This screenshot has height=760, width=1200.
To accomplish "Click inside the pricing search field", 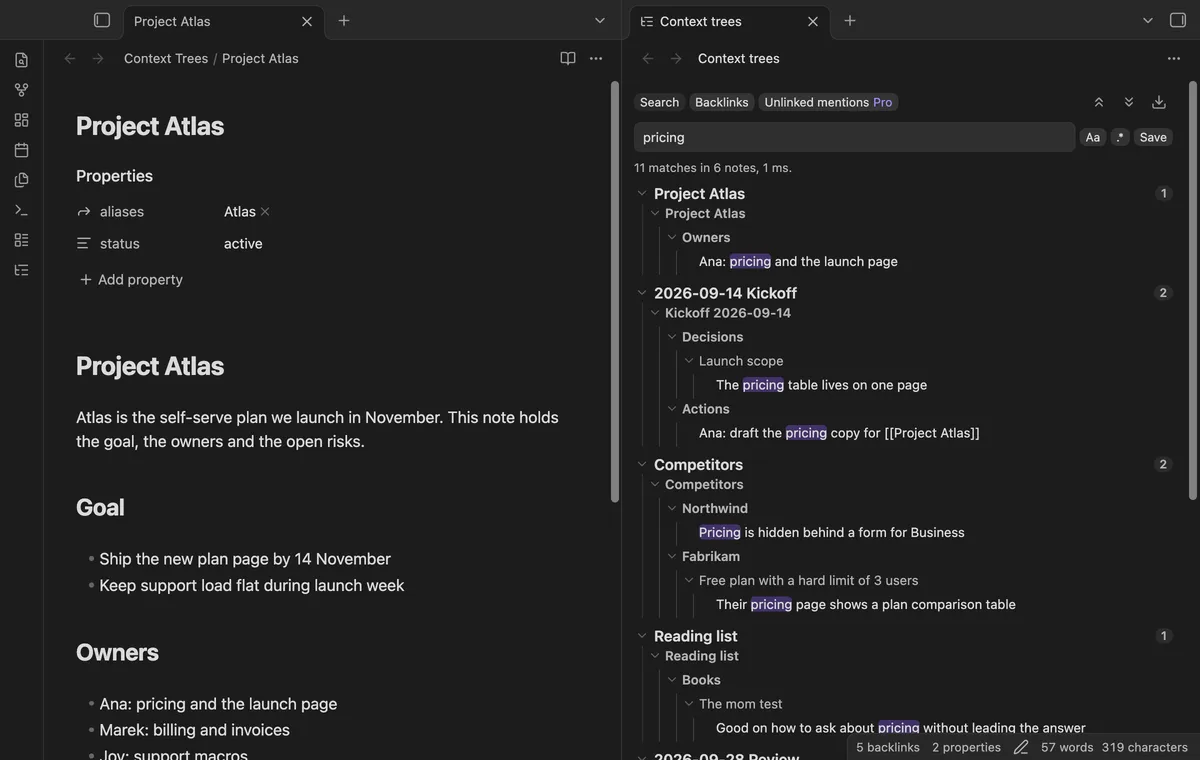I will [x=854, y=137].
